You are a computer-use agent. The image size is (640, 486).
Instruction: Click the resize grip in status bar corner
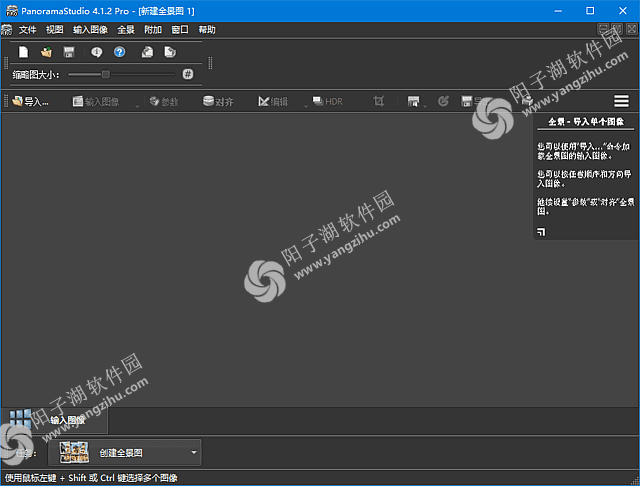(x=635, y=481)
